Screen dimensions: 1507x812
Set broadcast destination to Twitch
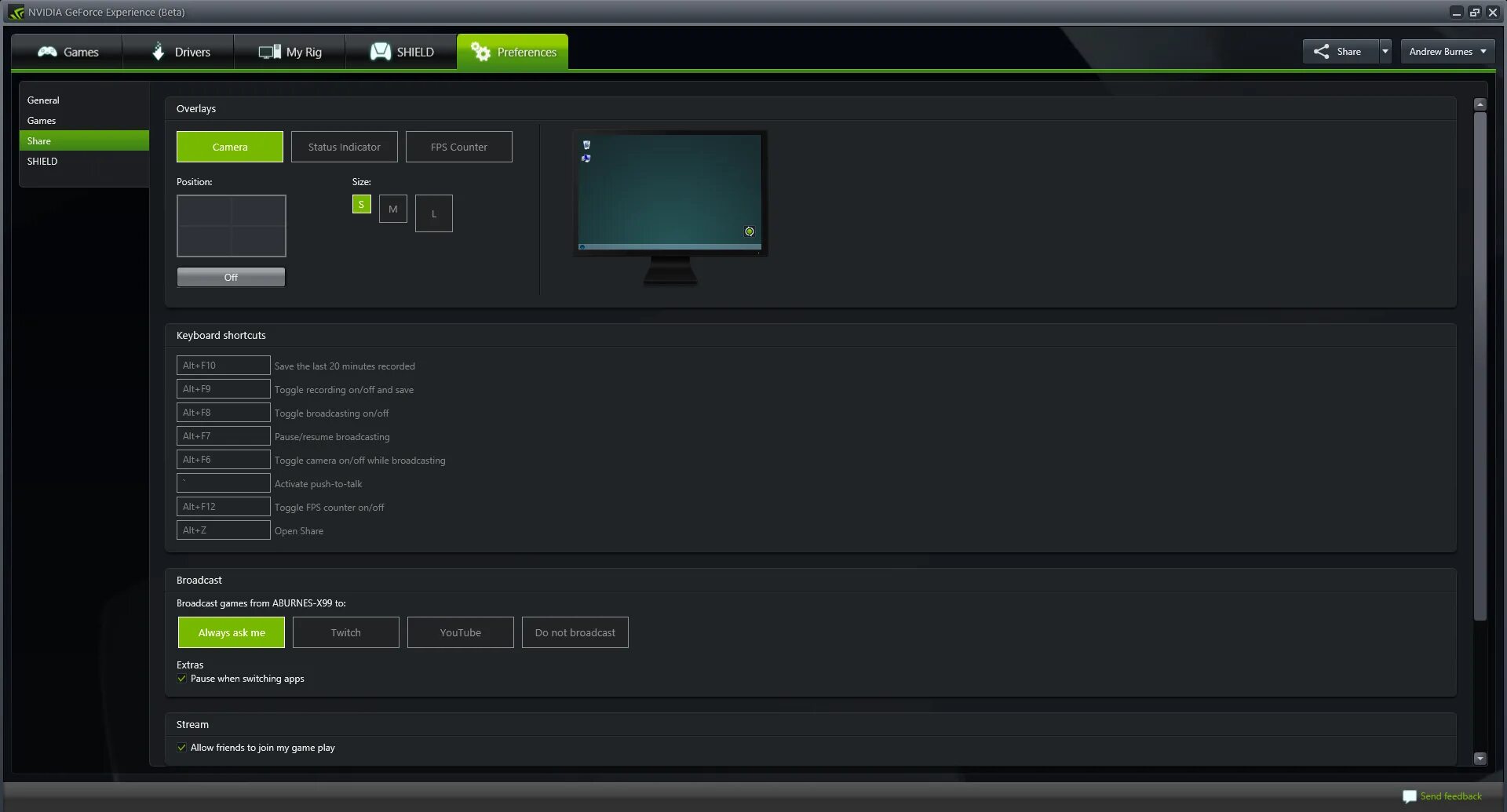point(346,632)
